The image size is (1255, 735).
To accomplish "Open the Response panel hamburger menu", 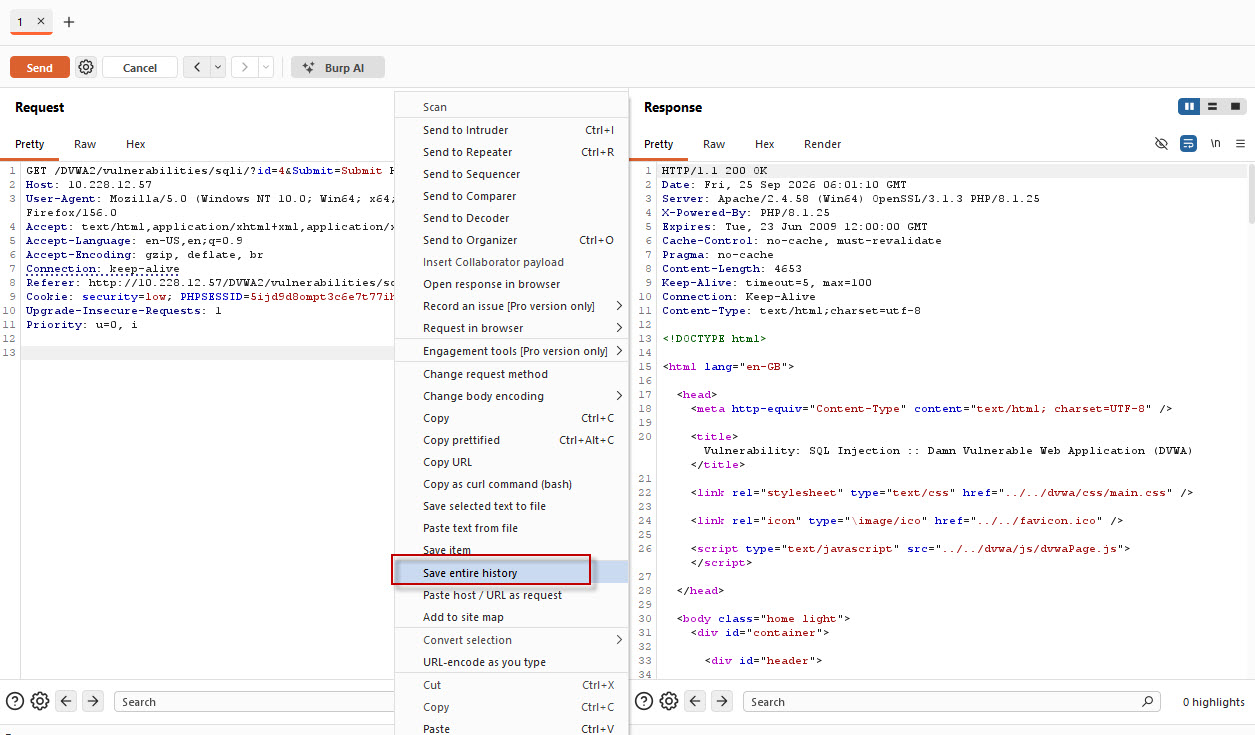I will pos(1240,144).
